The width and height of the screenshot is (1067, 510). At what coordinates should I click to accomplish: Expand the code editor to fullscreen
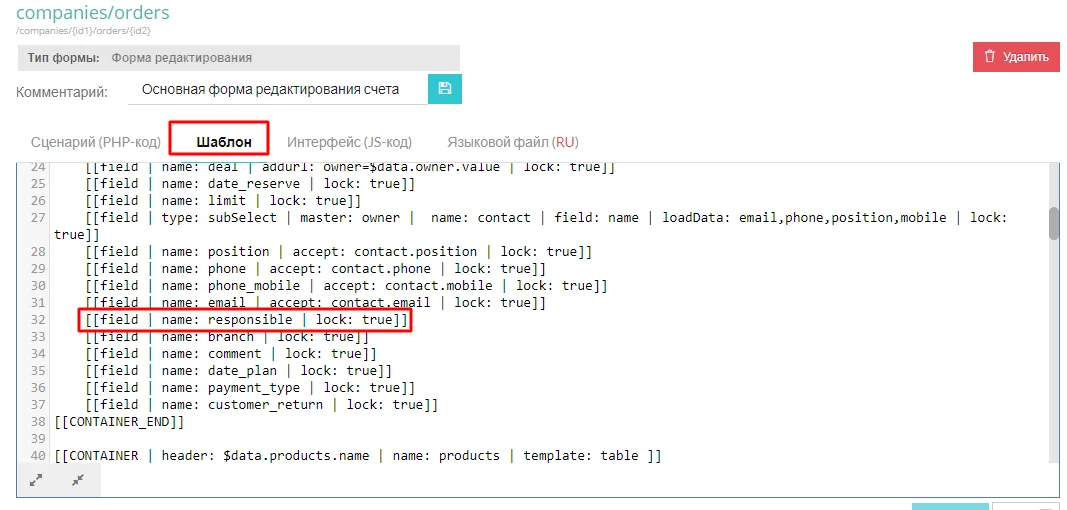36,481
